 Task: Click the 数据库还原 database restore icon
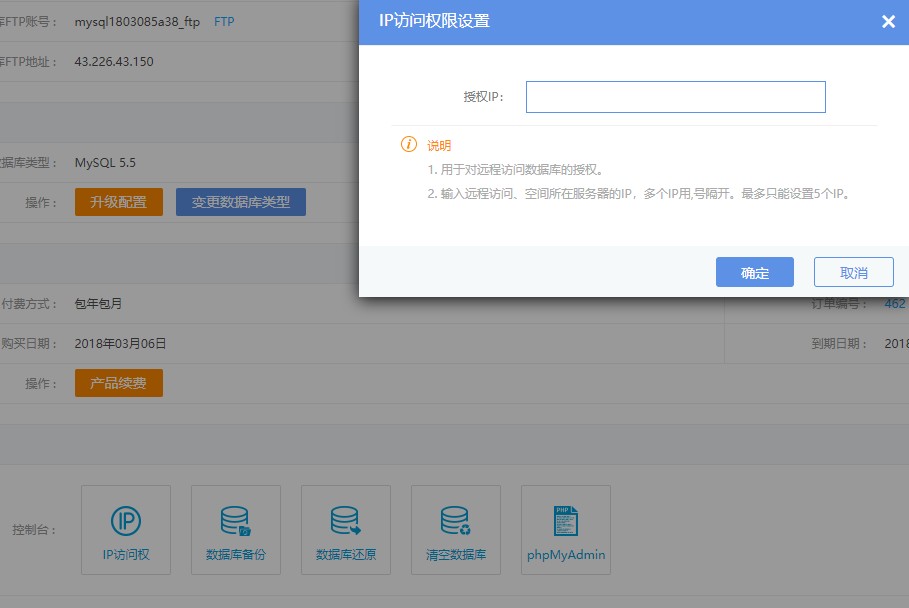tap(345, 521)
